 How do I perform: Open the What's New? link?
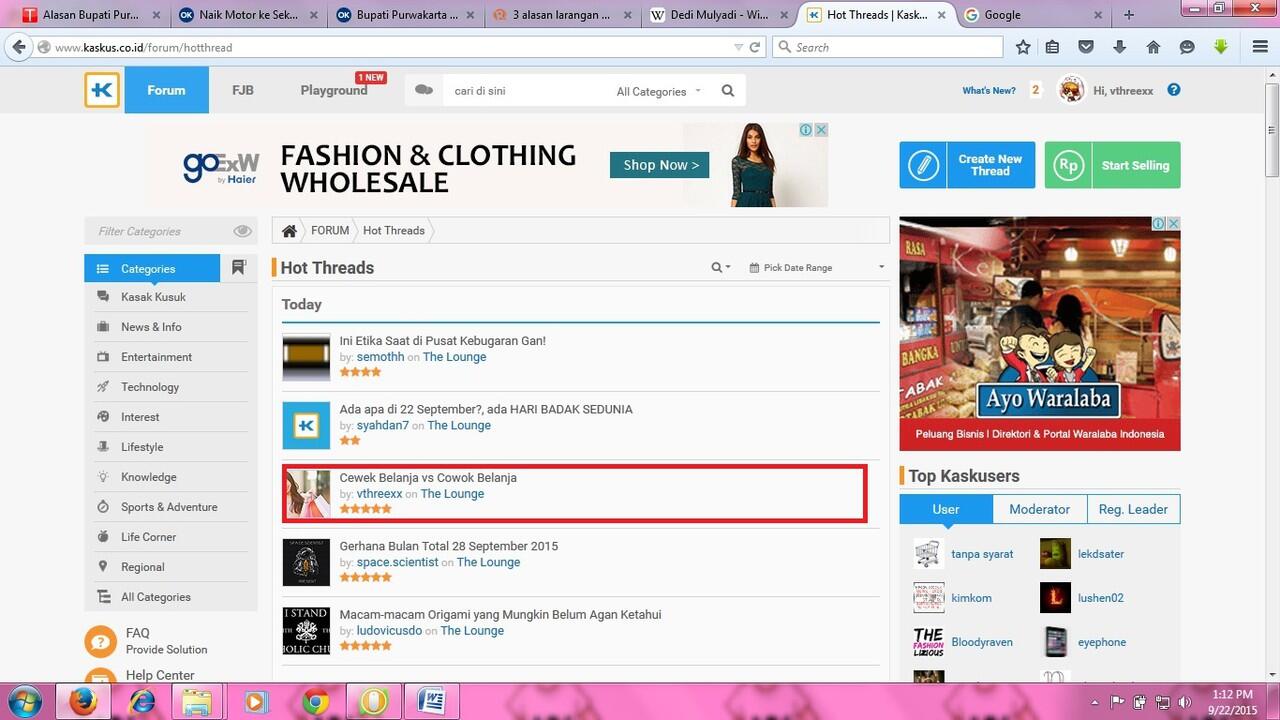[989, 90]
